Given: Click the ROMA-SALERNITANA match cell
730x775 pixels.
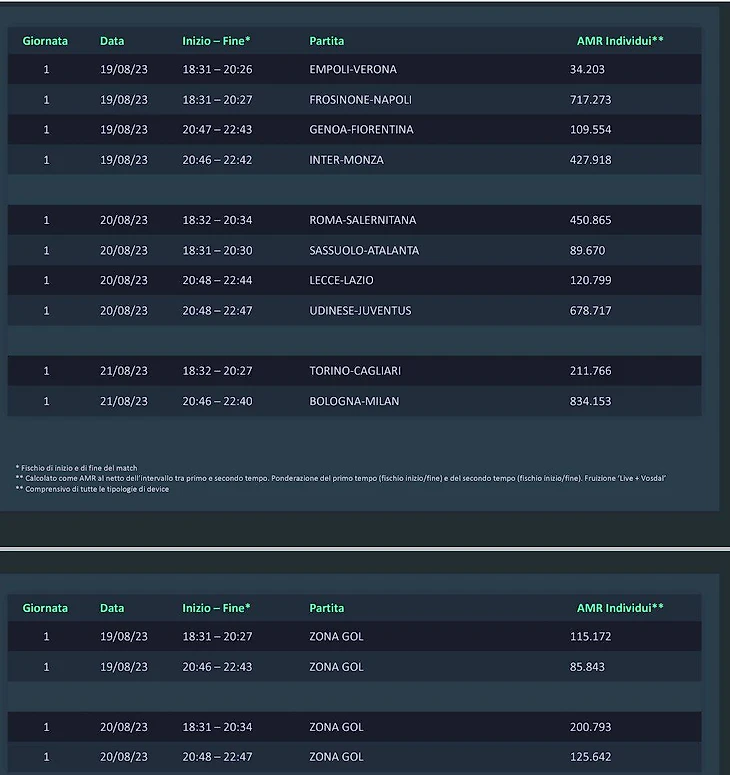Looking at the screenshot, I should pyautogui.click(x=363, y=220).
